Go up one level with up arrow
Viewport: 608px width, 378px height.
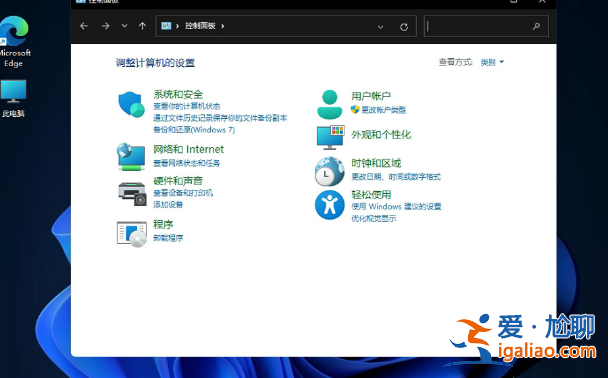142,26
